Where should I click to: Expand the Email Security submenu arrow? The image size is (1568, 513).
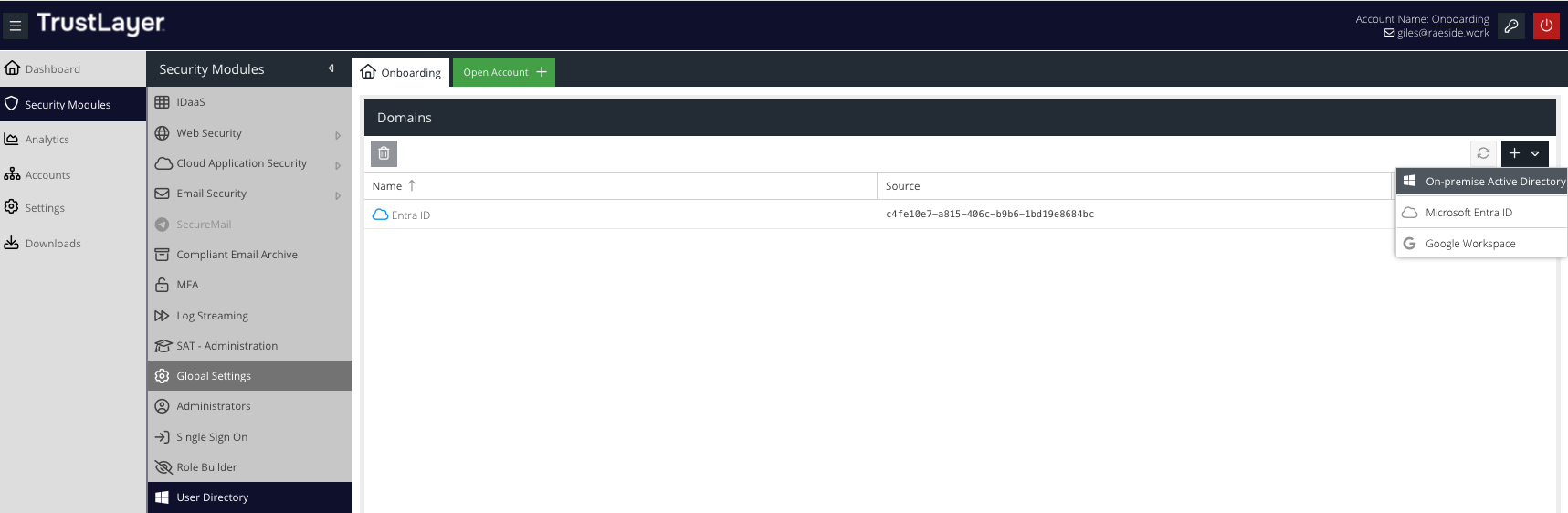[338, 195]
